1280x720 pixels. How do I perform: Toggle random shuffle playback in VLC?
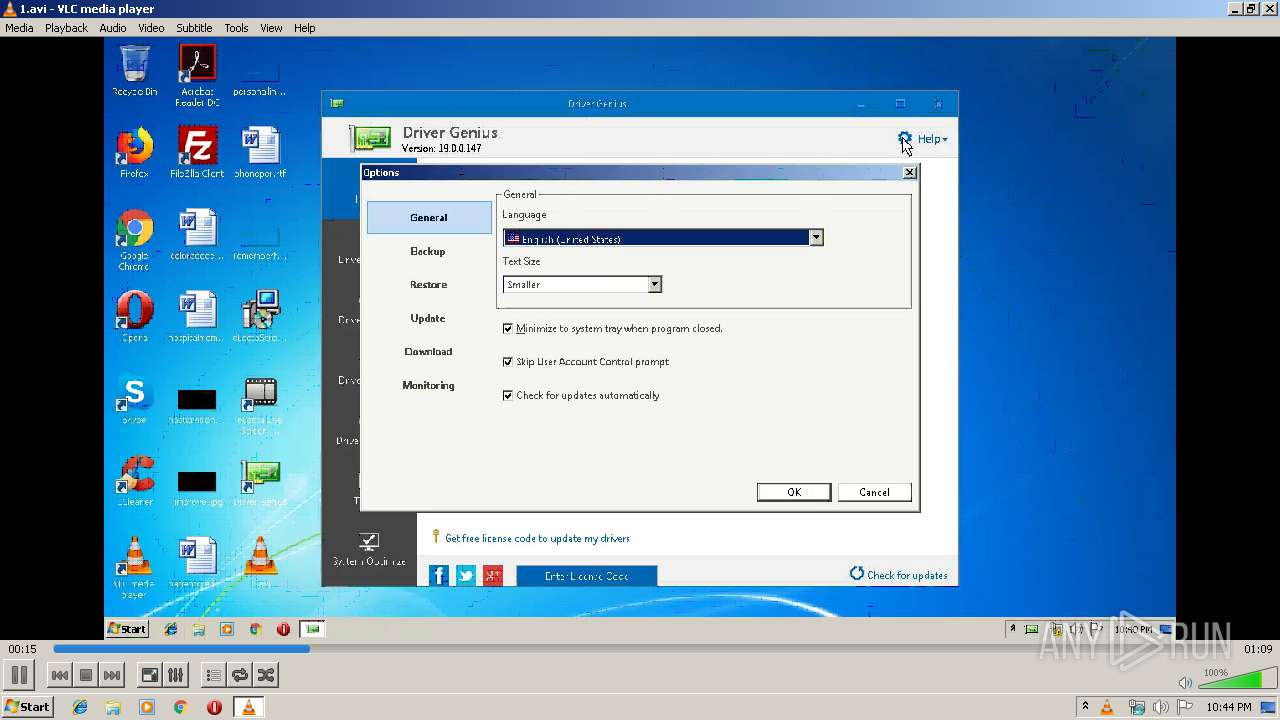[x=265, y=675]
